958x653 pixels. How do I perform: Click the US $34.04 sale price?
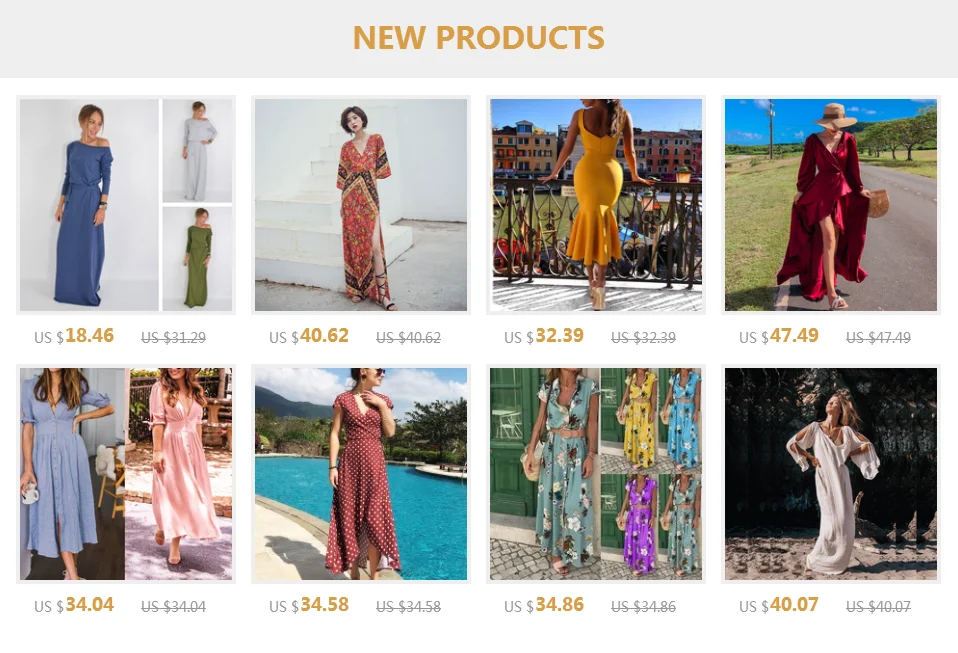74,605
